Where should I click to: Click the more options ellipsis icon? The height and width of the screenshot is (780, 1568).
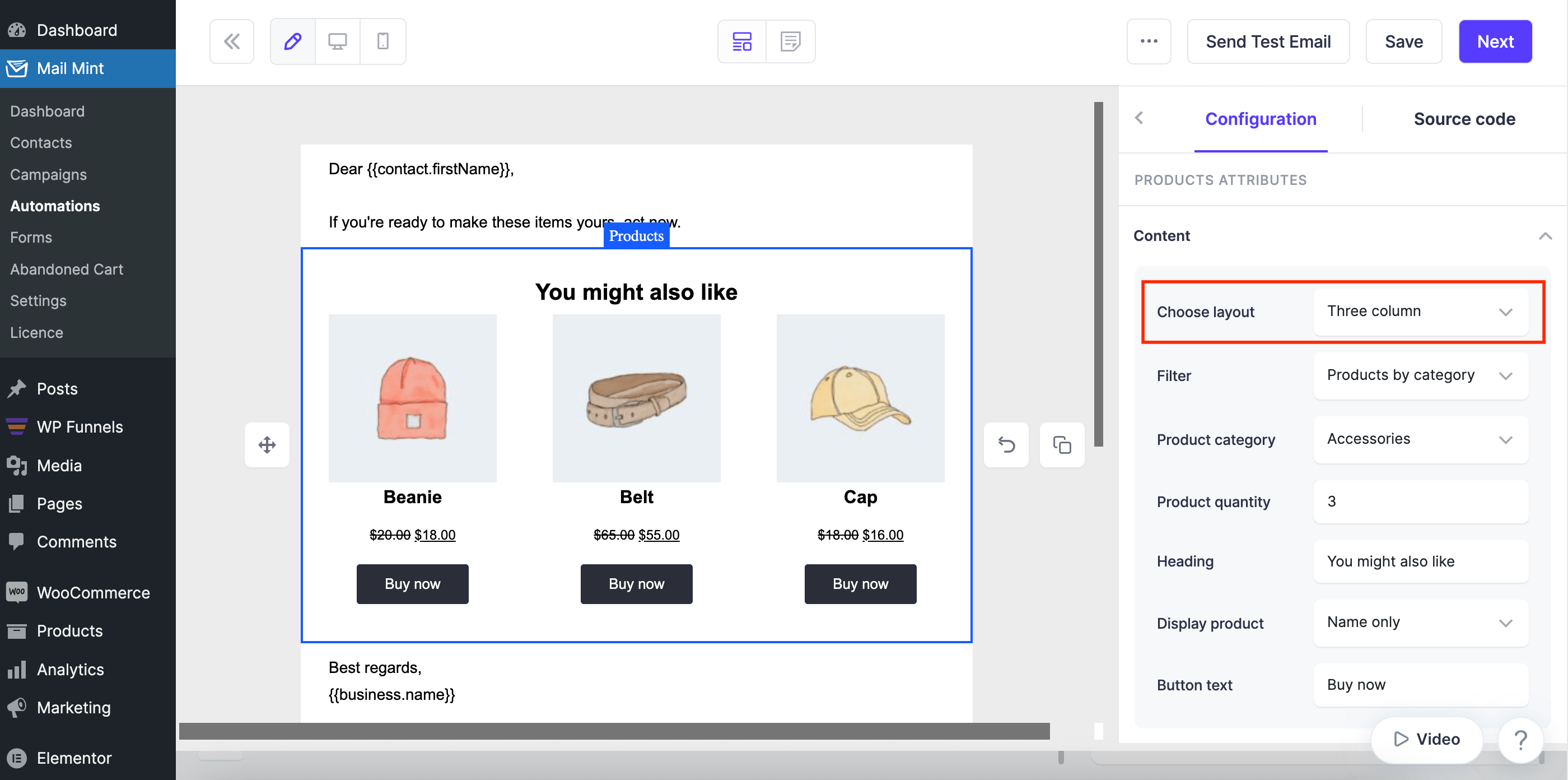1149,41
